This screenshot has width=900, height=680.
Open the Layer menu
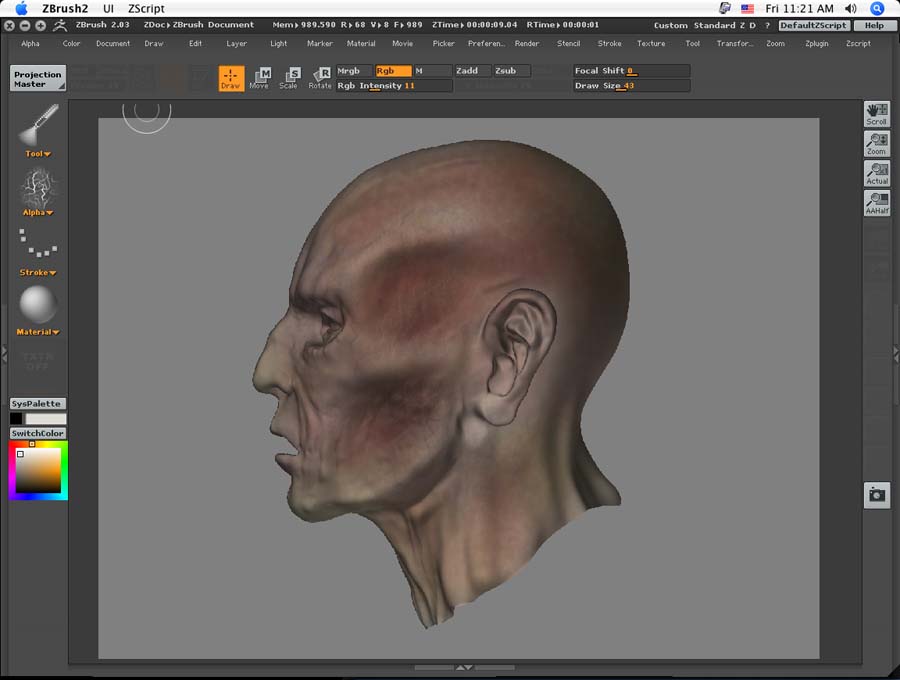236,44
